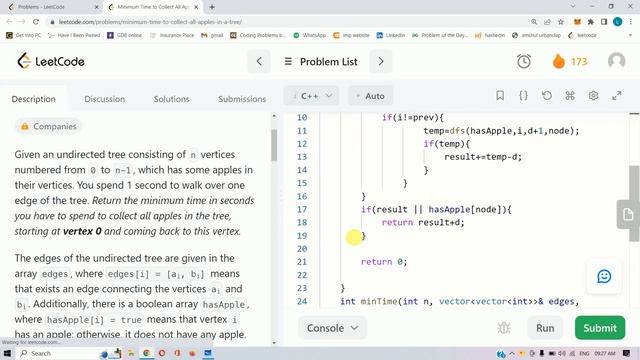Show hidden system tray icons chevron

[x=511, y=353]
